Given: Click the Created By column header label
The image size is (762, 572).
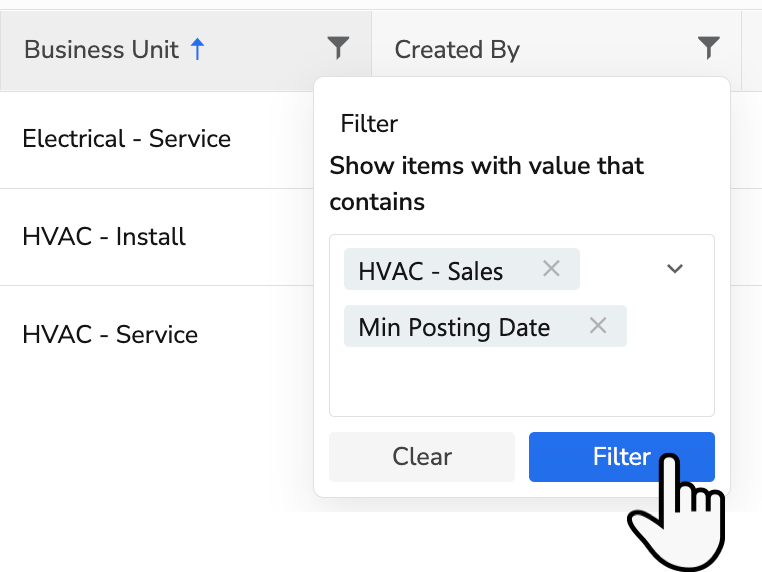Looking at the screenshot, I should tap(457, 49).
